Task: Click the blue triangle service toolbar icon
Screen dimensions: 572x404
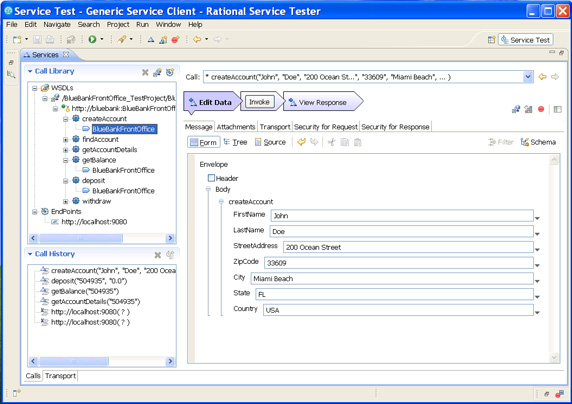Action: point(151,39)
